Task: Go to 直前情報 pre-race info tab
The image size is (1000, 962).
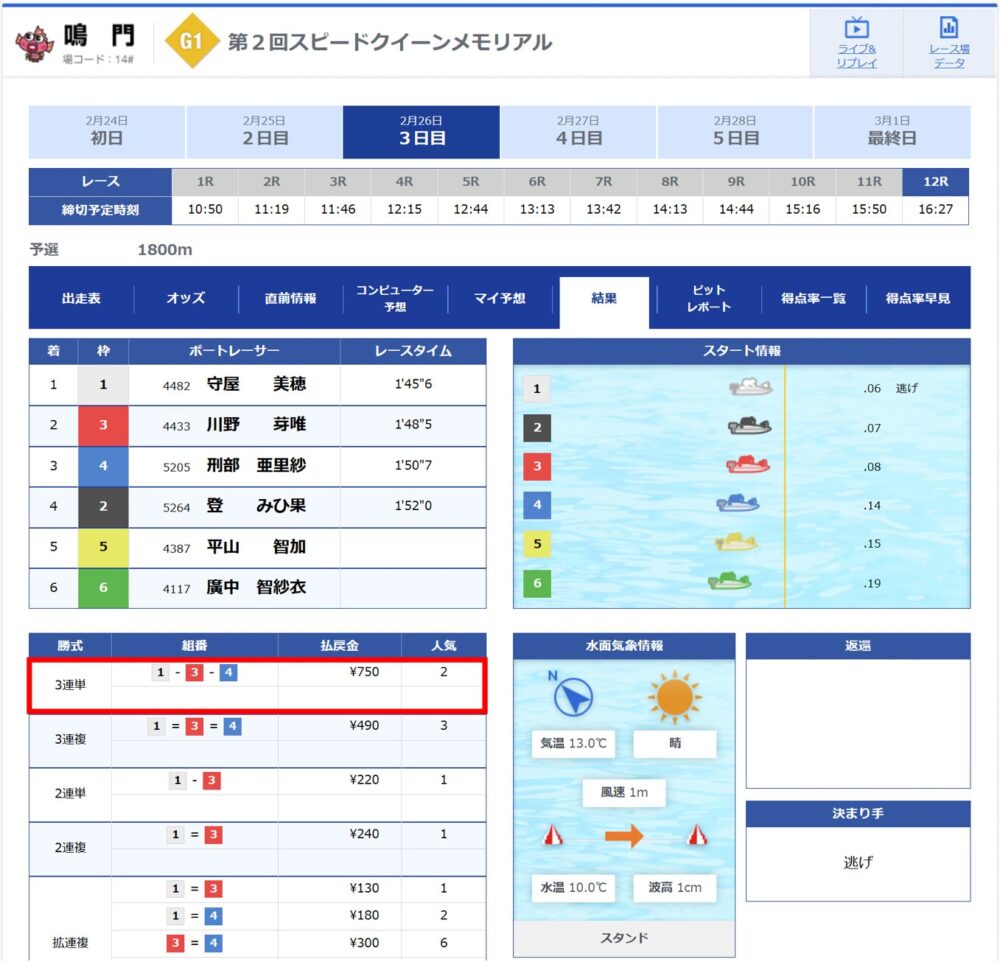Action: click(290, 298)
